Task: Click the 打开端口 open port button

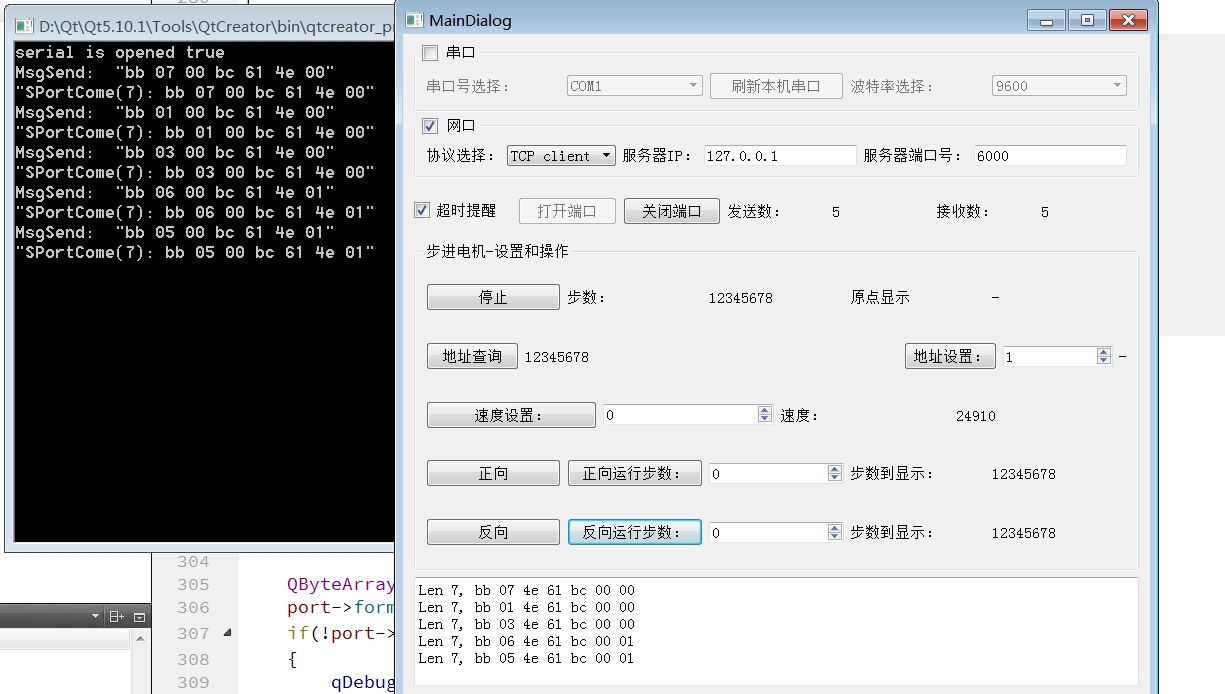Action: coord(567,211)
